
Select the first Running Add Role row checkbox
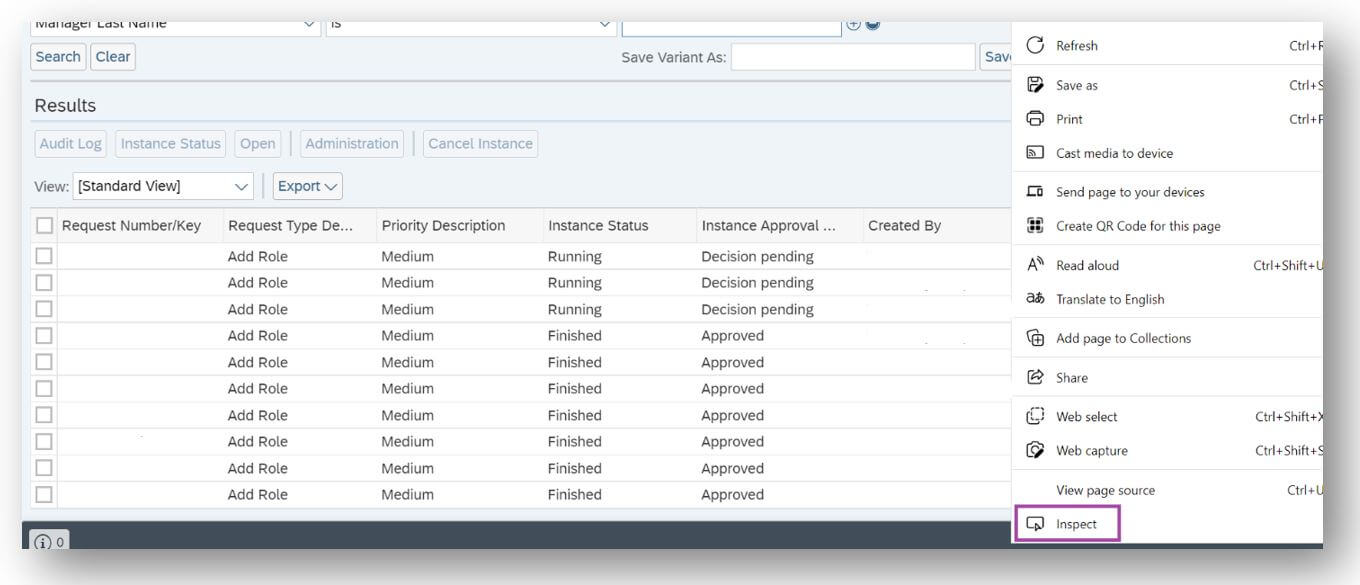[x=42, y=254]
